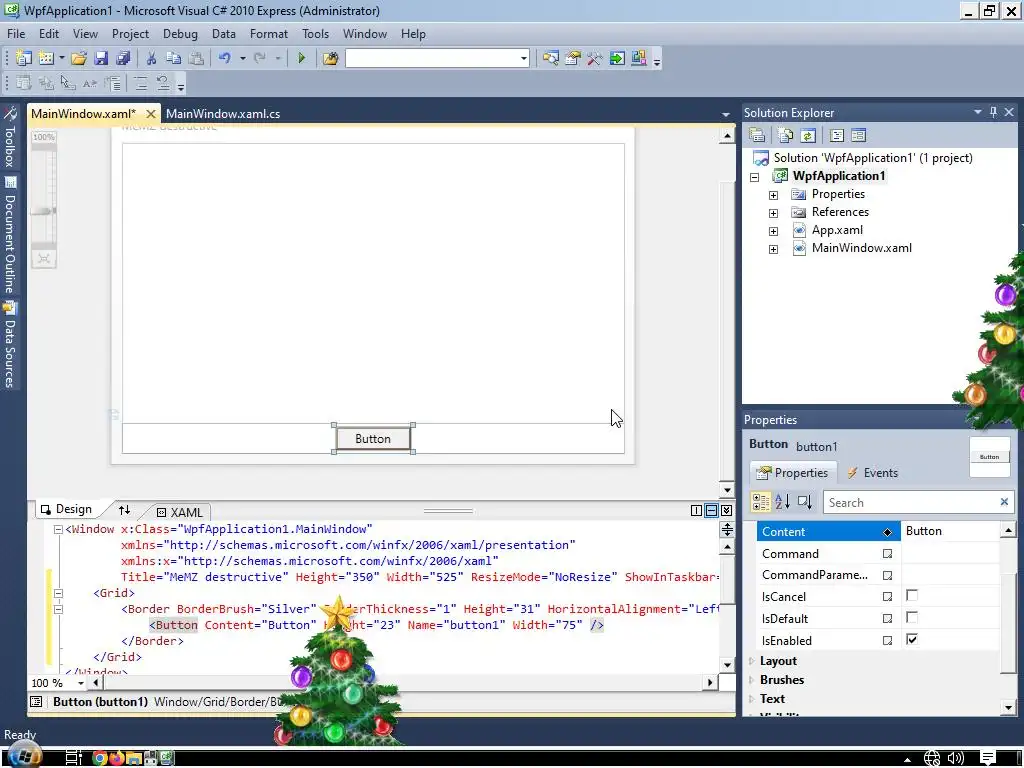
Task: Click the Command property marker square
Action: tap(888, 554)
